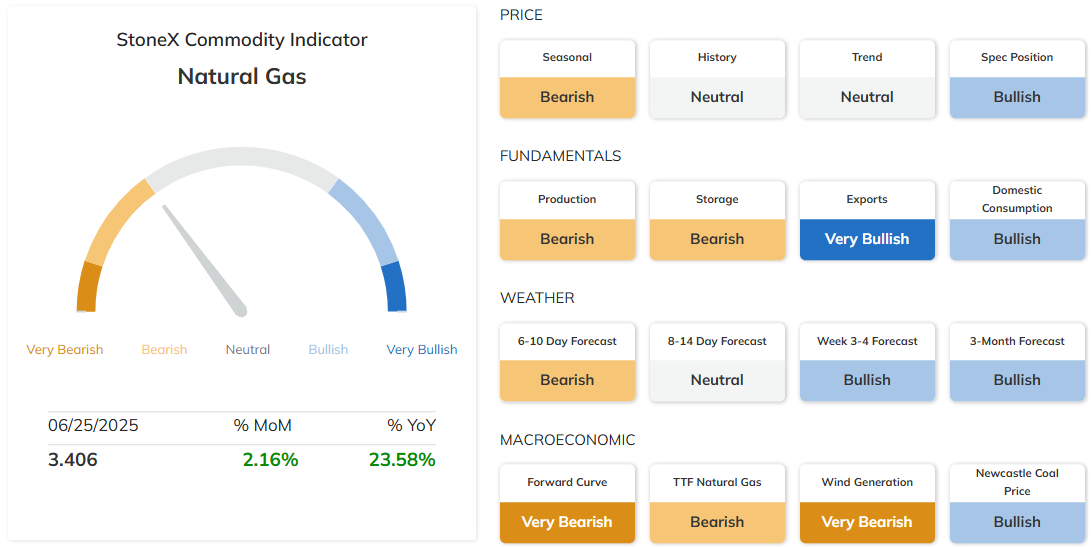Click the FUNDAMENTALS section heading
The width and height of the screenshot is (1092, 547).
[561, 156]
